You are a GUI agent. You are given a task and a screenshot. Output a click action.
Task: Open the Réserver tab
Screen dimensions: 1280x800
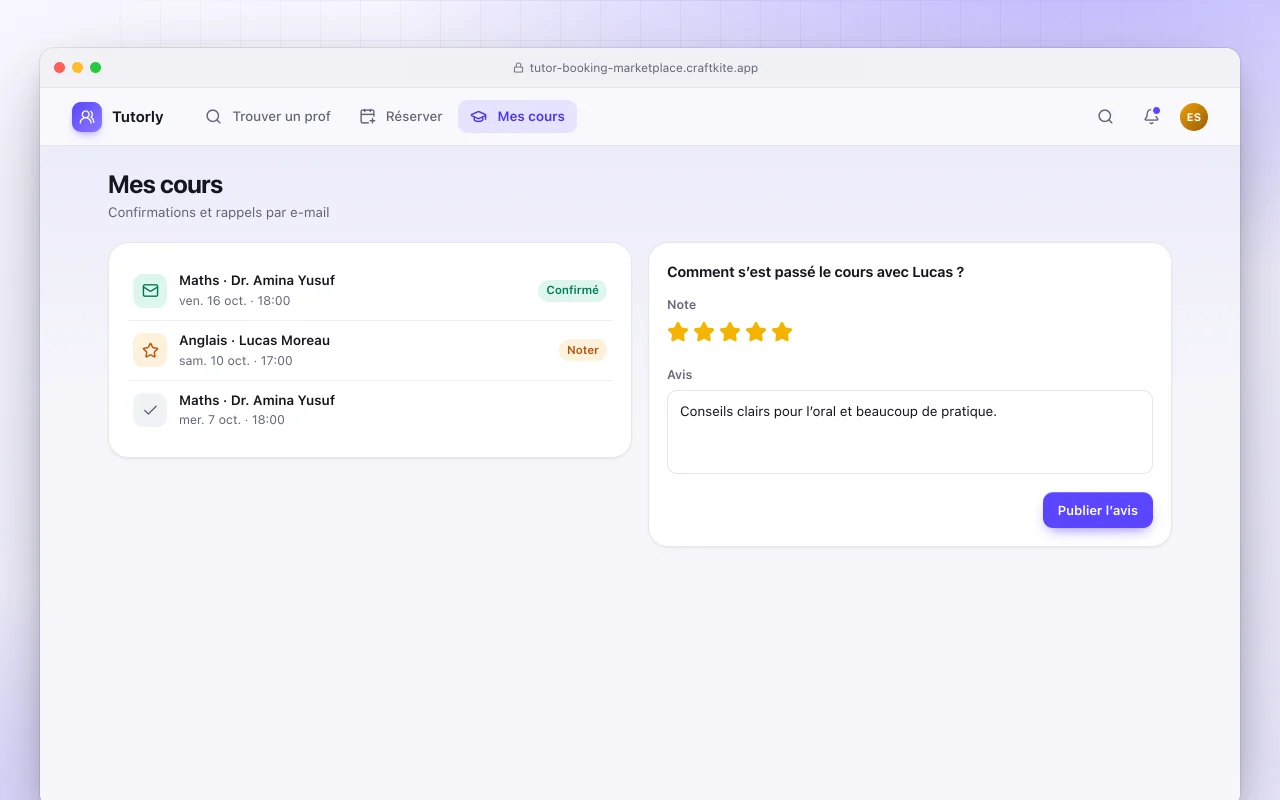tap(401, 117)
